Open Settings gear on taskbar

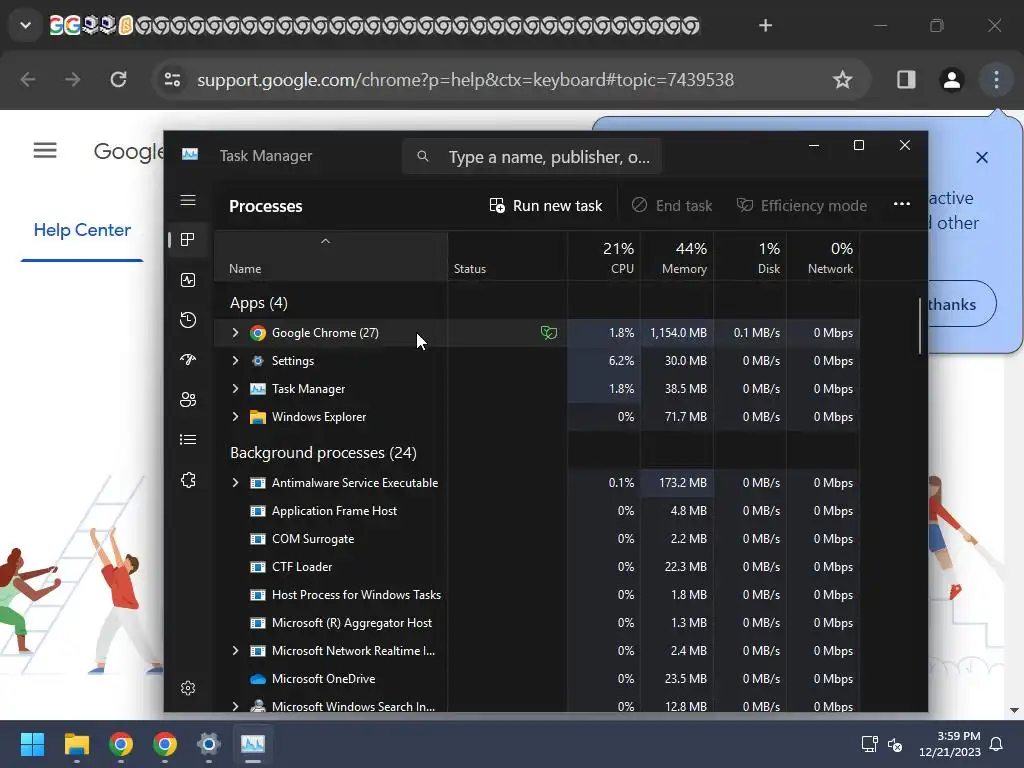tap(209, 744)
